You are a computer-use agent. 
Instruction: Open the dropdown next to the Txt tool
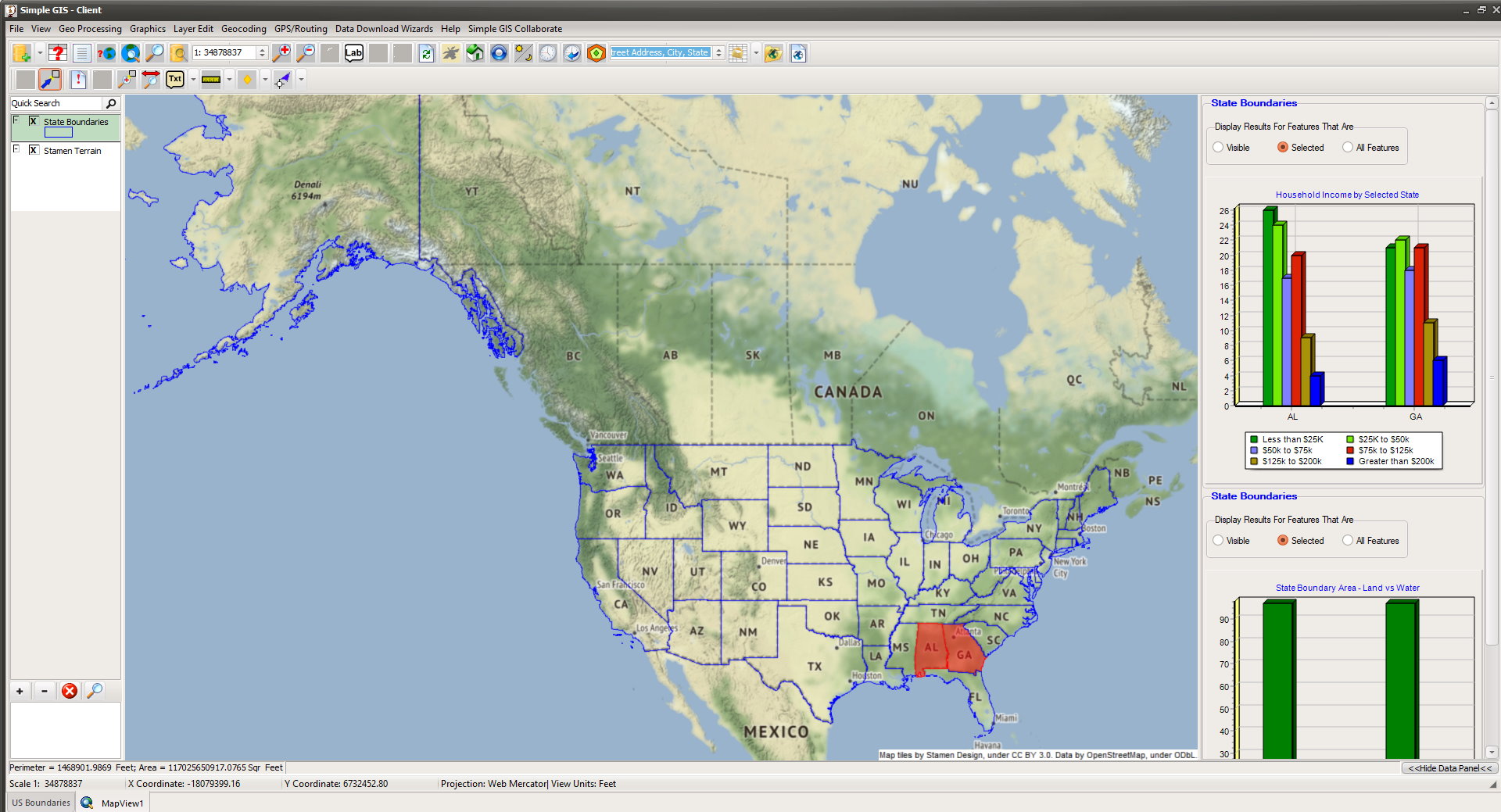pos(192,79)
